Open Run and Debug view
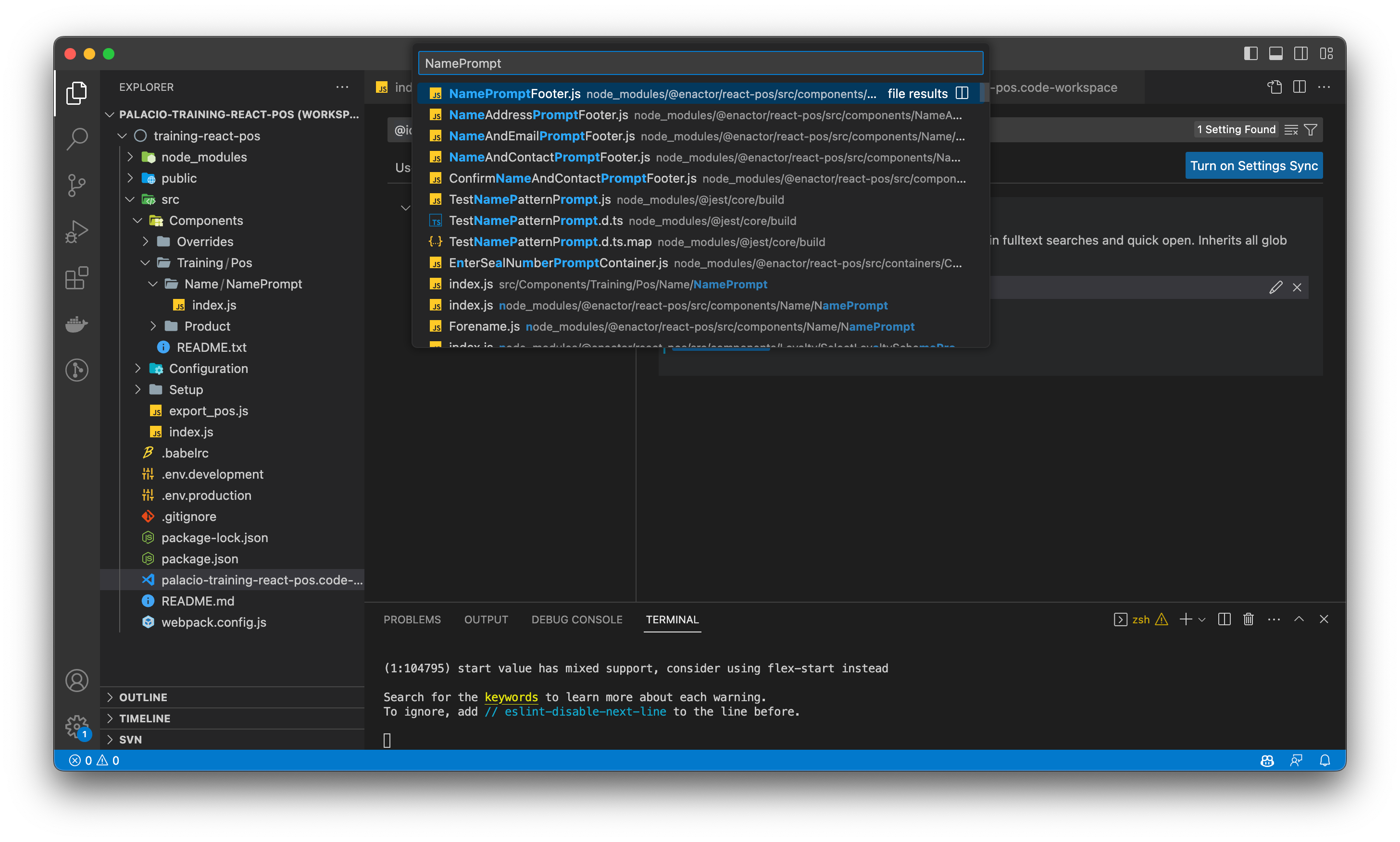 (x=76, y=232)
